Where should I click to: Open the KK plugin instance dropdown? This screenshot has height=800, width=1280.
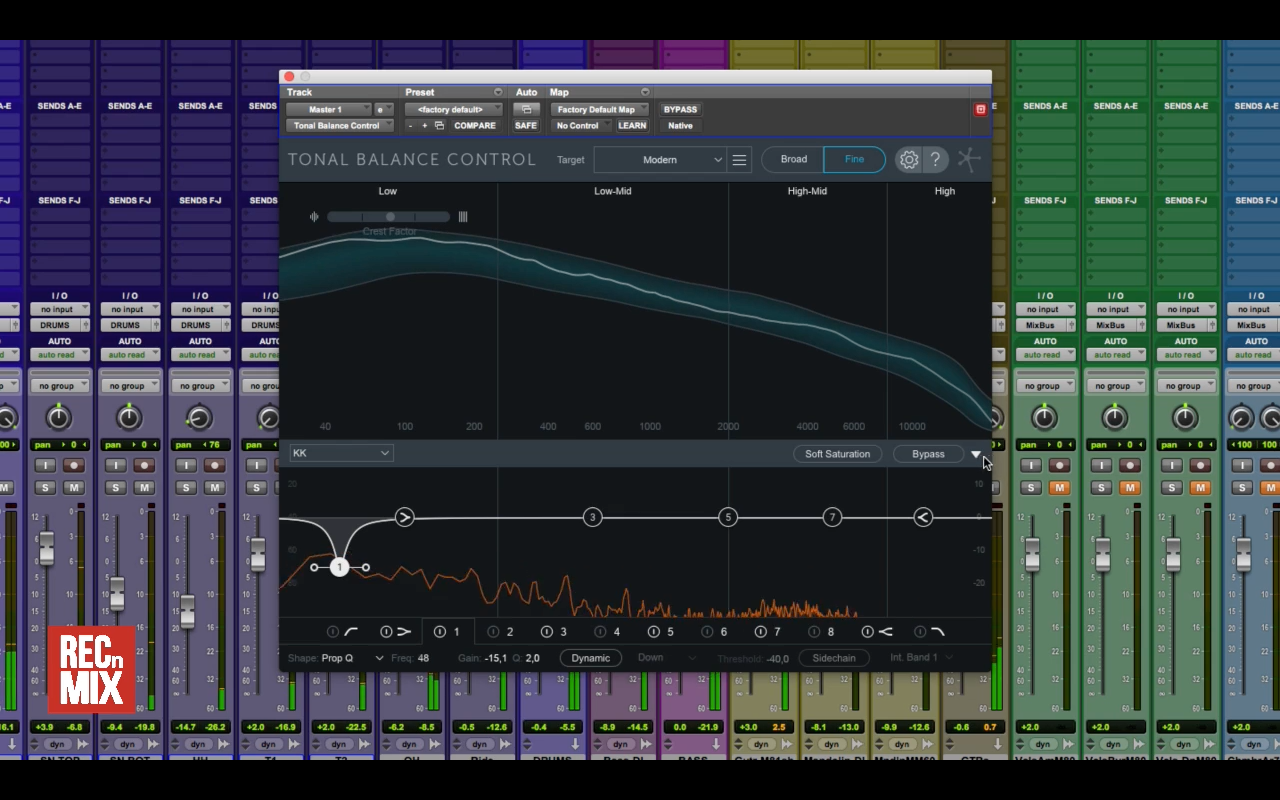point(341,453)
